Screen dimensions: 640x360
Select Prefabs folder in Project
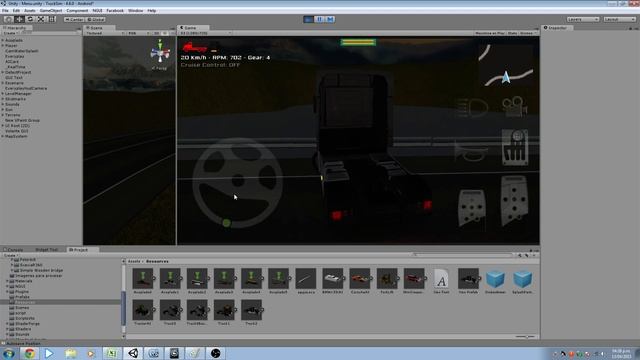pyautogui.click(x=22, y=297)
